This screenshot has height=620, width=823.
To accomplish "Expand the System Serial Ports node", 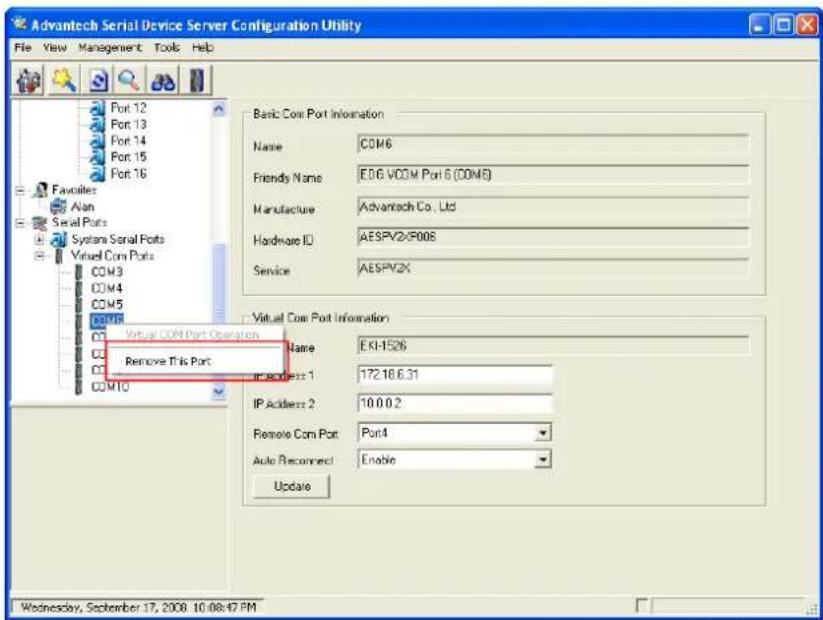I will coord(39,240).
